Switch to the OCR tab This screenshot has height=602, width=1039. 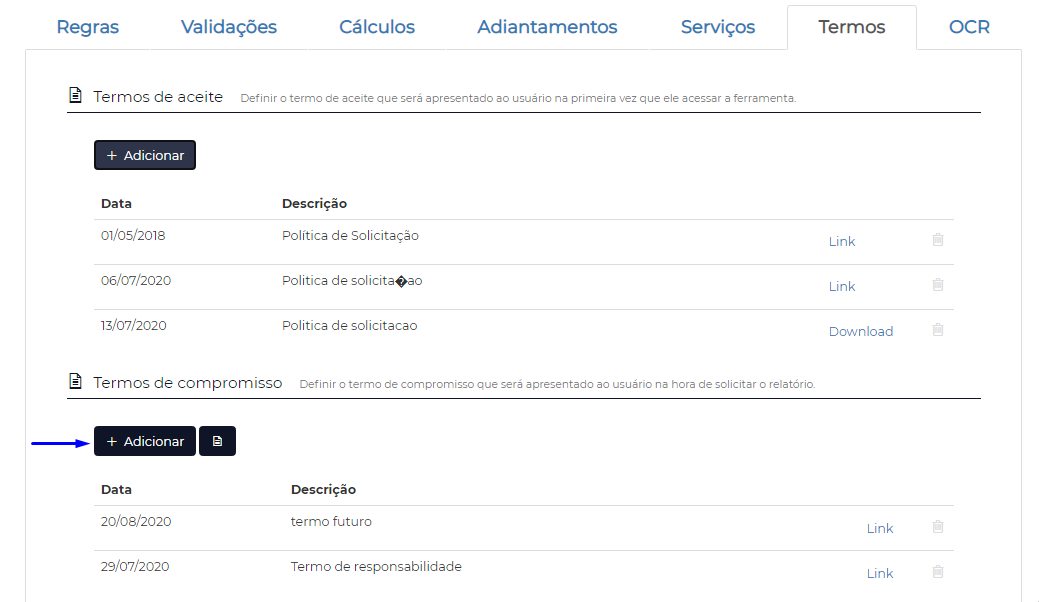(969, 27)
